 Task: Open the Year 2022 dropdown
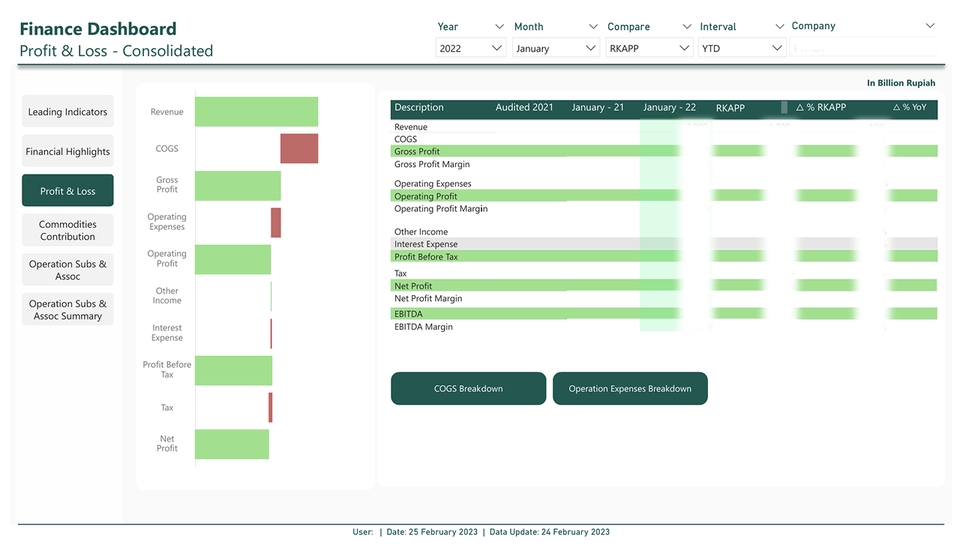pyautogui.click(x=470, y=48)
